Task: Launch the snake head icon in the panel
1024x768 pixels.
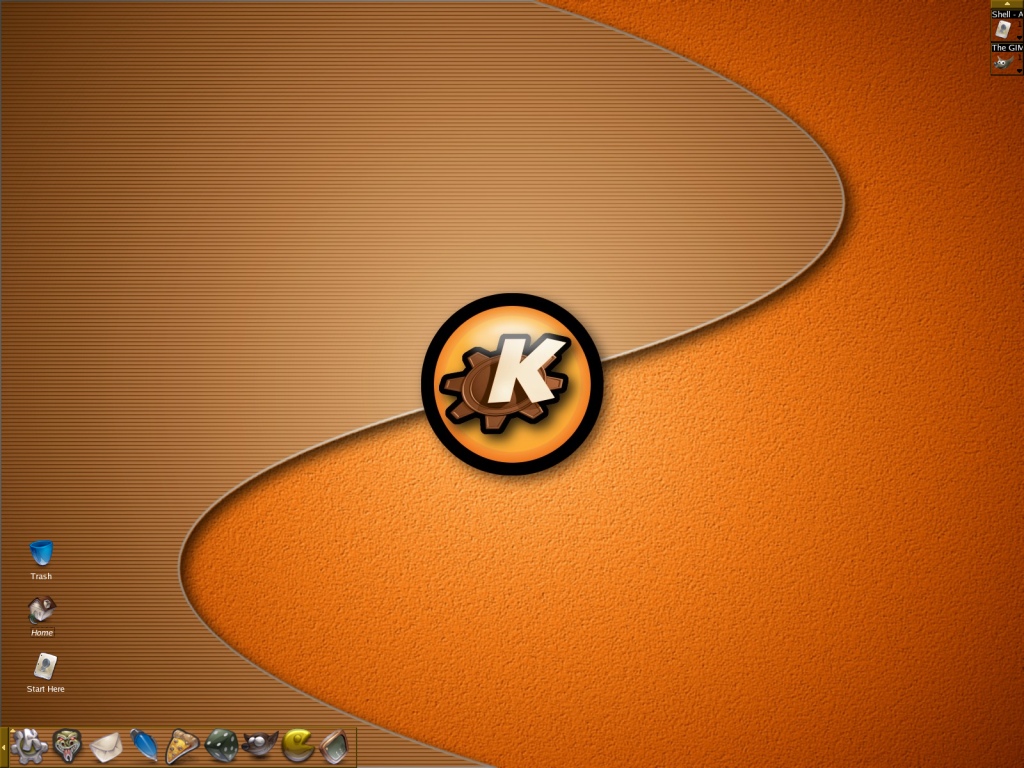Action: pyautogui.click(x=67, y=746)
